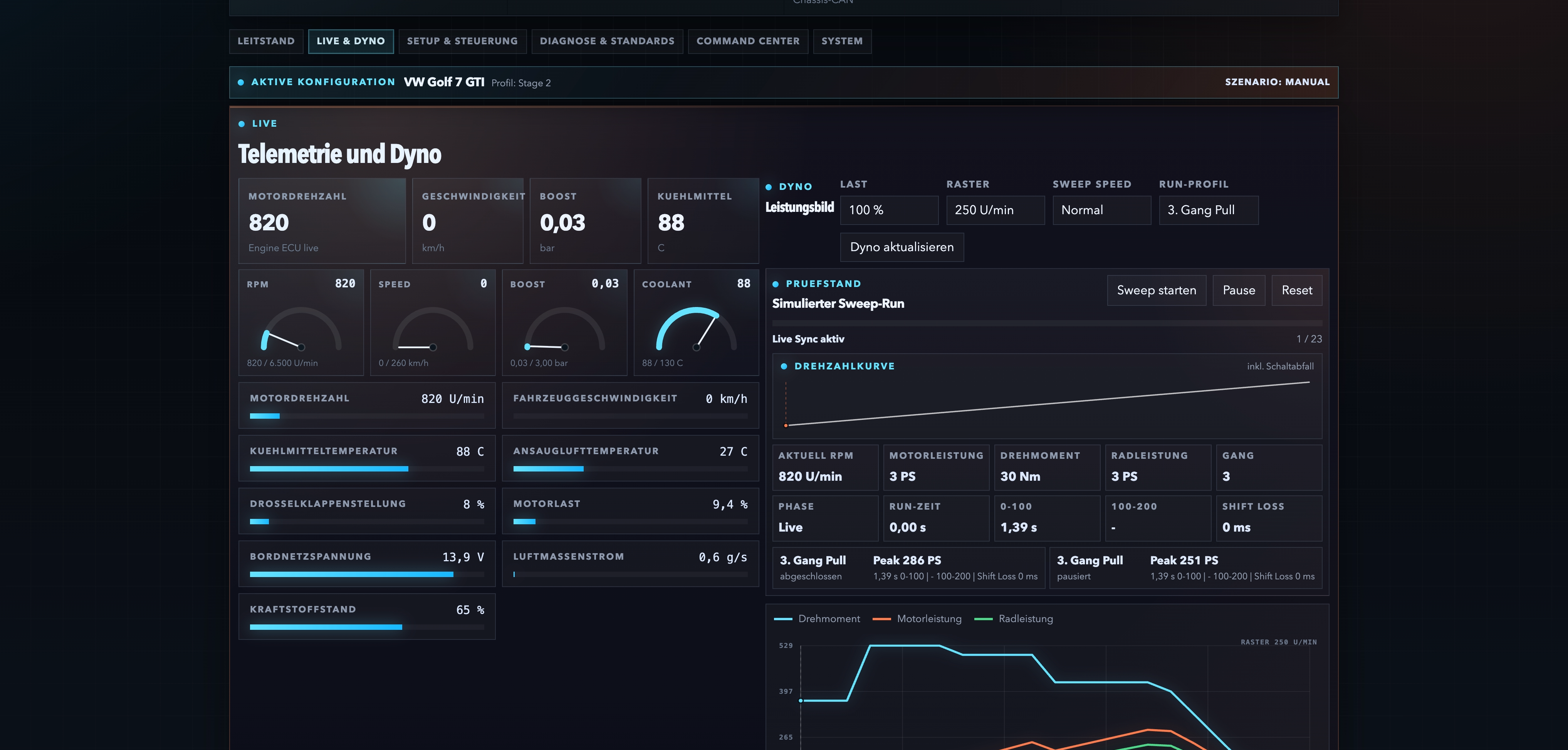Click the Dyno aktualisieren button
This screenshot has width=1568, height=750.
click(902, 247)
